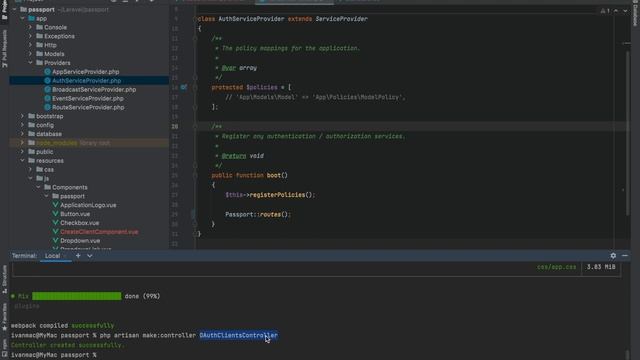
Task: Open RouteServiceProvider.php file
Action: tap(88, 107)
